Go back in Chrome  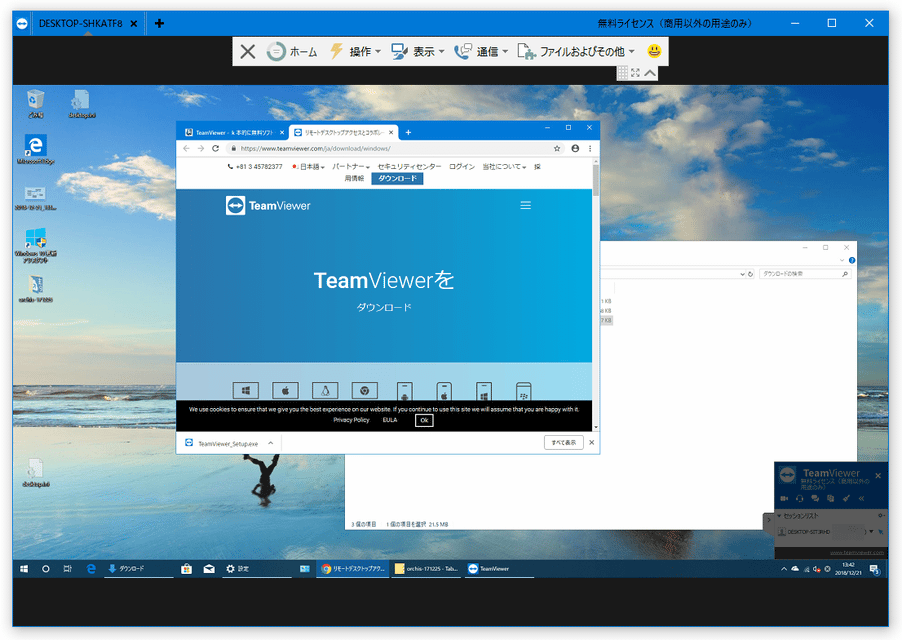186,148
